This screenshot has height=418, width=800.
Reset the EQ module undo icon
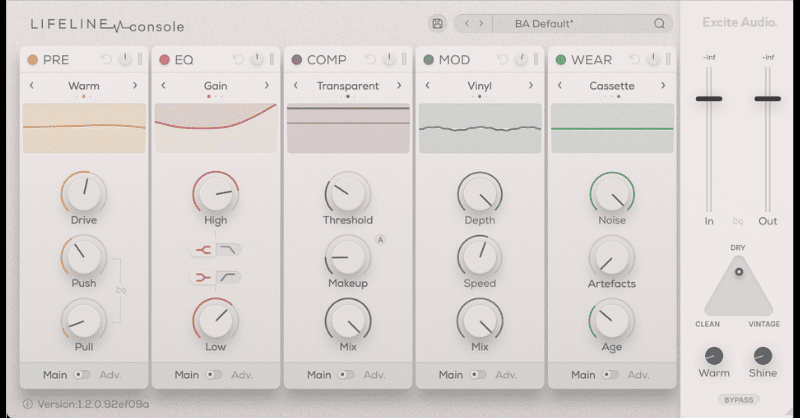[x=238, y=60]
